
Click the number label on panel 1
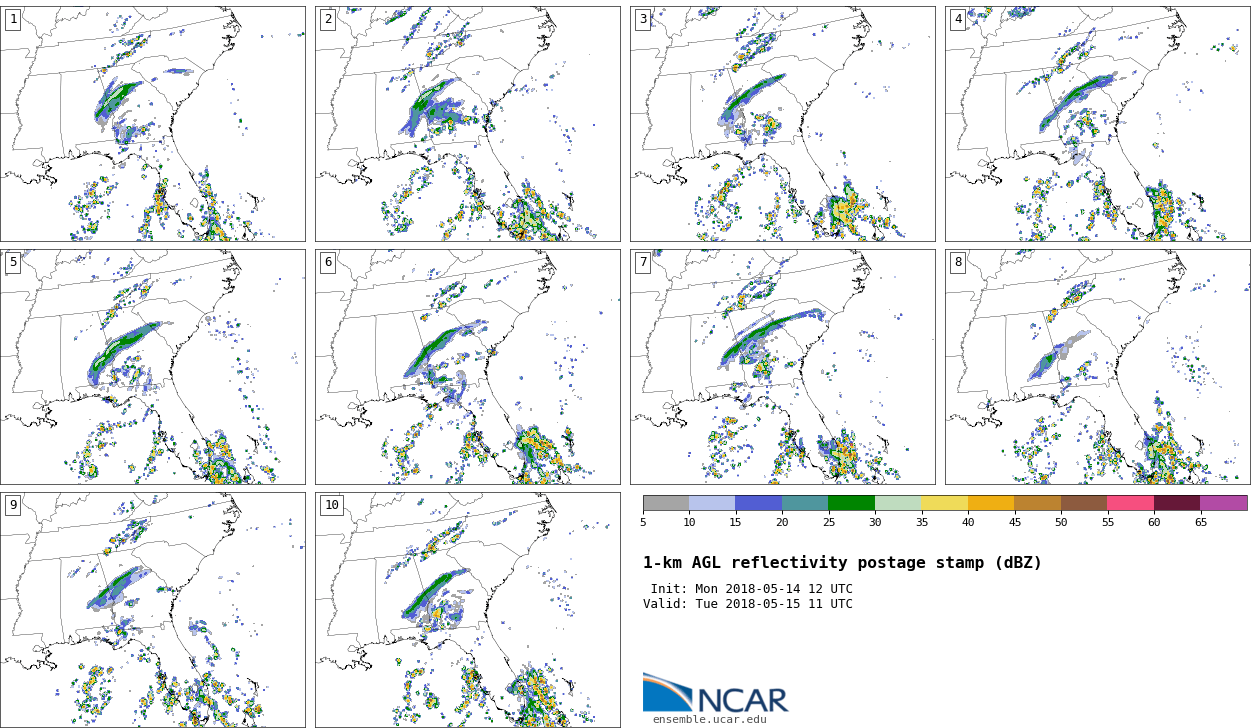click(x=13, y=19)
